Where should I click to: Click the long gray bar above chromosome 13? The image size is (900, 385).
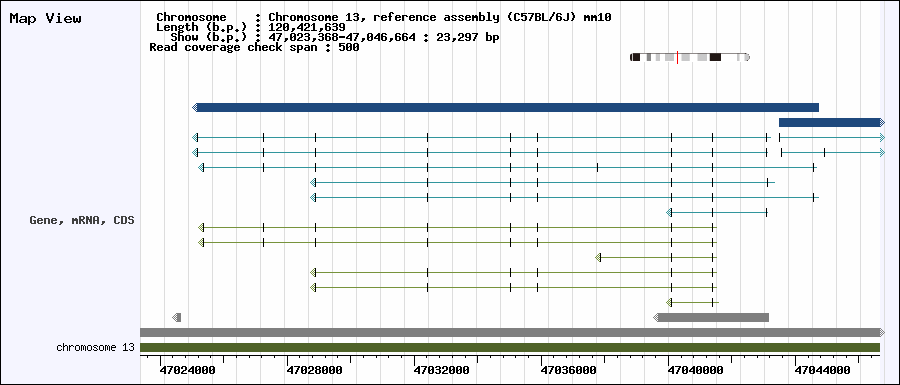click(x=513, y=332)
